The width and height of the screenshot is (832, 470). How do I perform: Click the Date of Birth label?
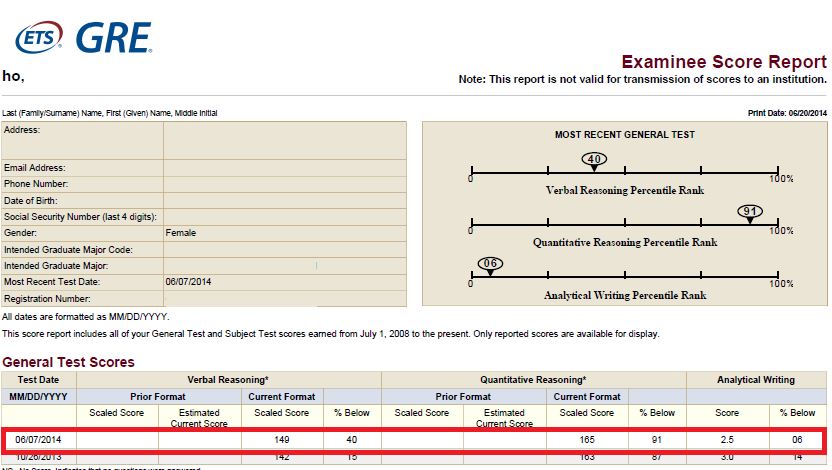tap(31, 201)
